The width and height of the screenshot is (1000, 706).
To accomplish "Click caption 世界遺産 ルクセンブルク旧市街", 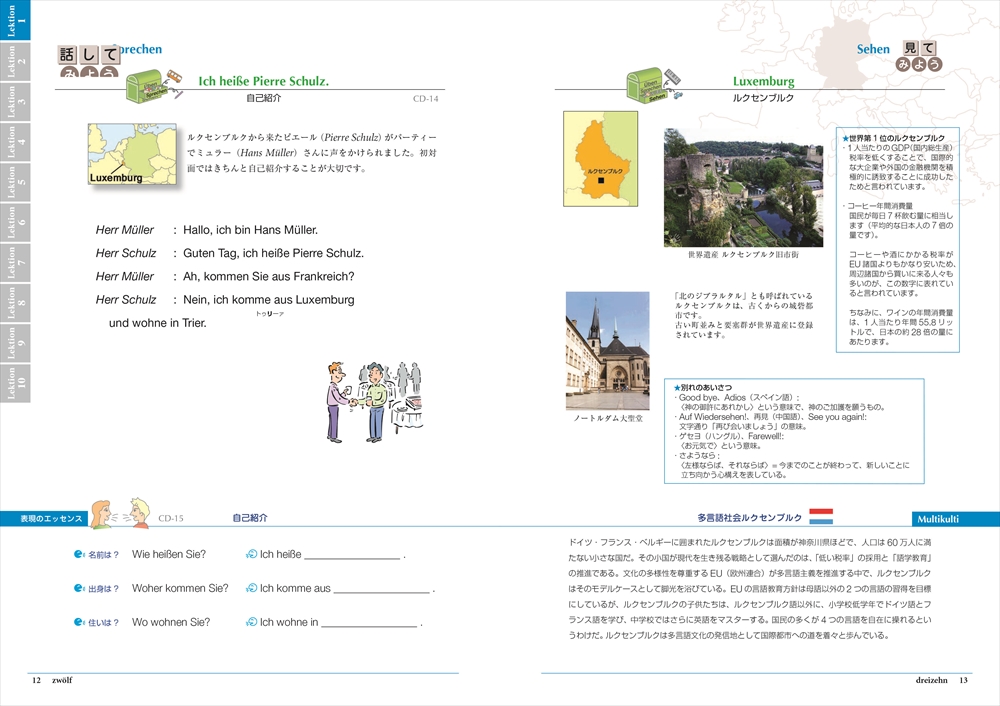I will [x=743, y=254].
